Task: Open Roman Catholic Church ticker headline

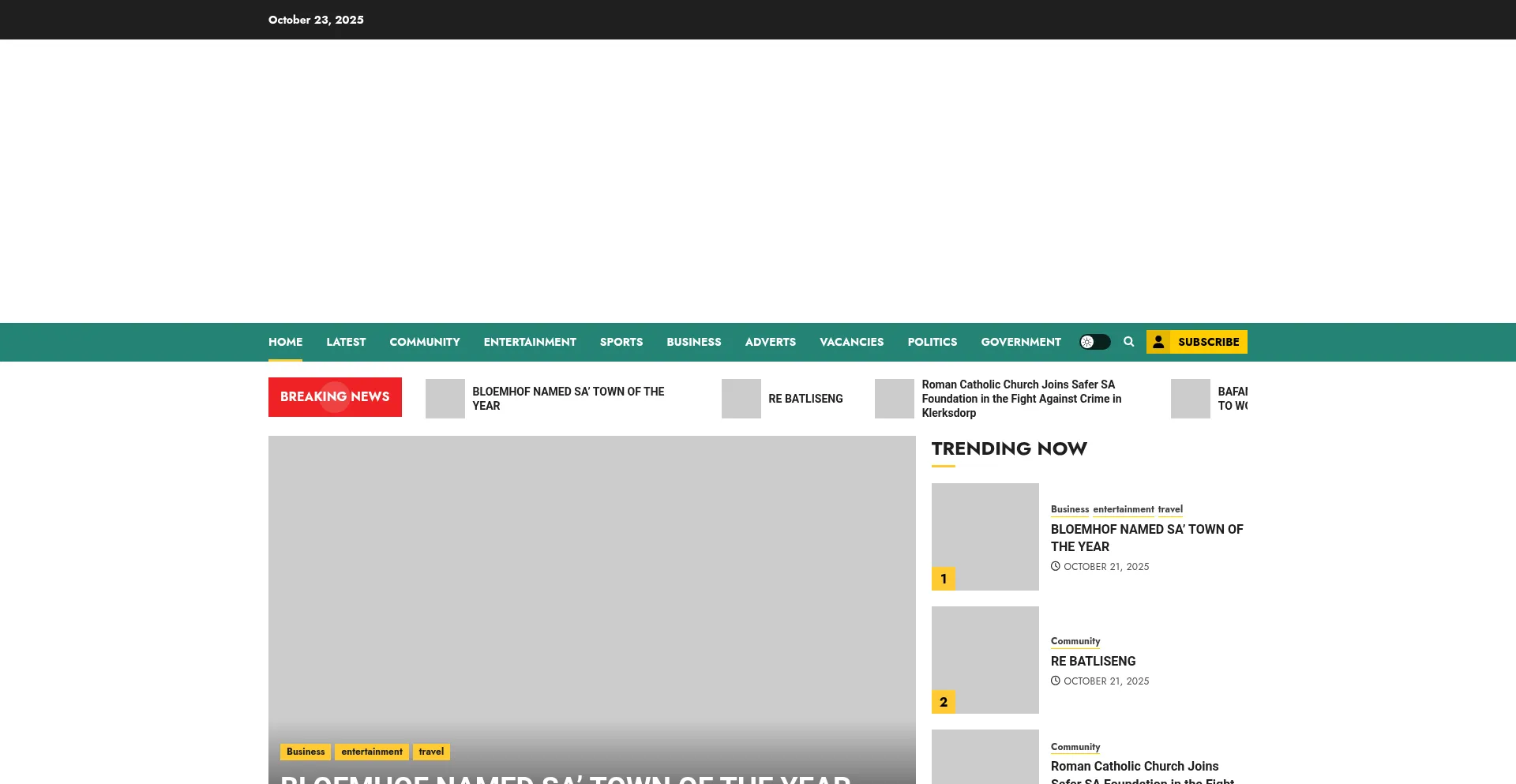Action: [x=1021, y=399]
